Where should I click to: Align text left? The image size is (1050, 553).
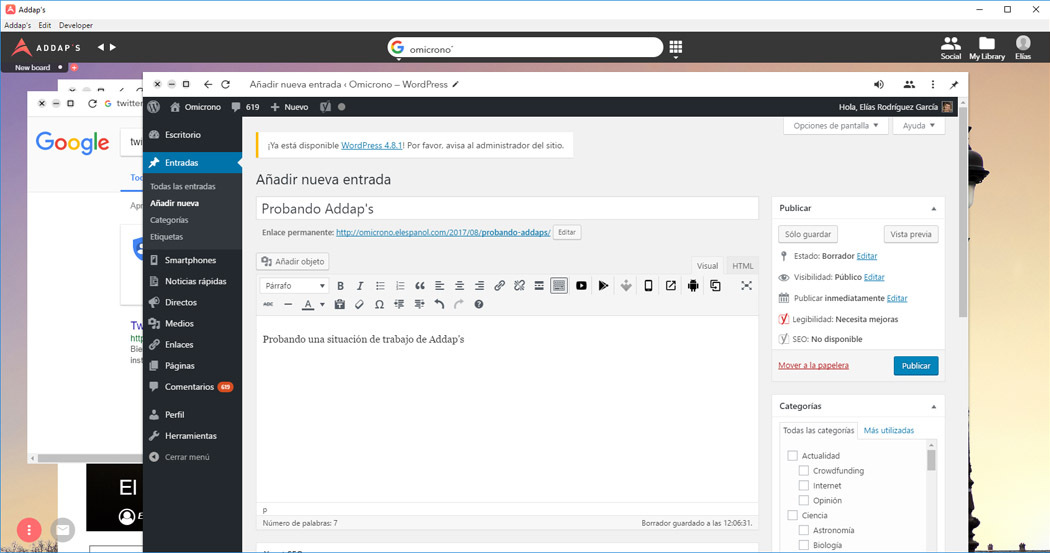point(439,286)
